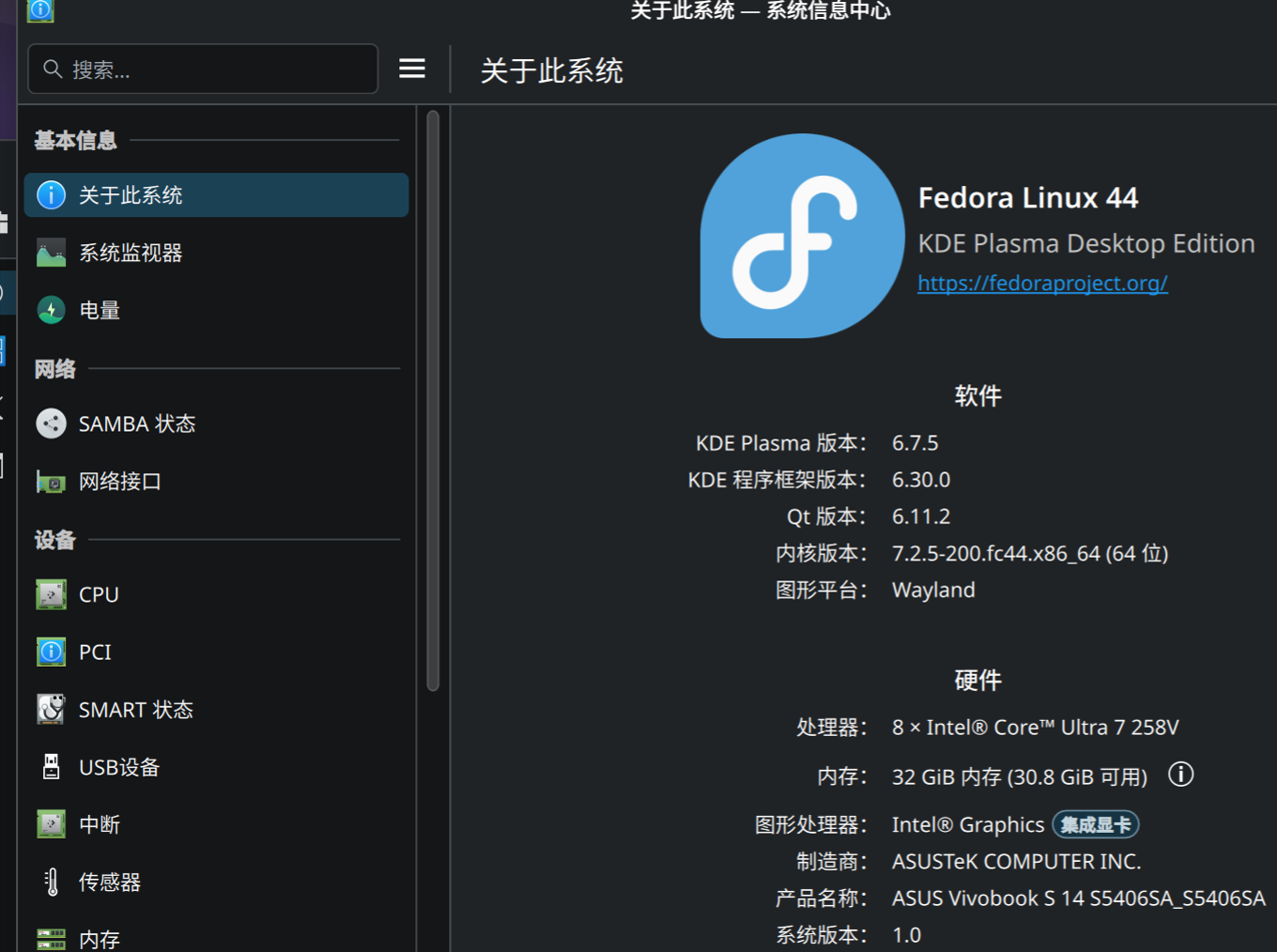
Task: Click "ASUSTeK COMPUTER INC." manufacturer value
Action: (x=1016, y=862)
